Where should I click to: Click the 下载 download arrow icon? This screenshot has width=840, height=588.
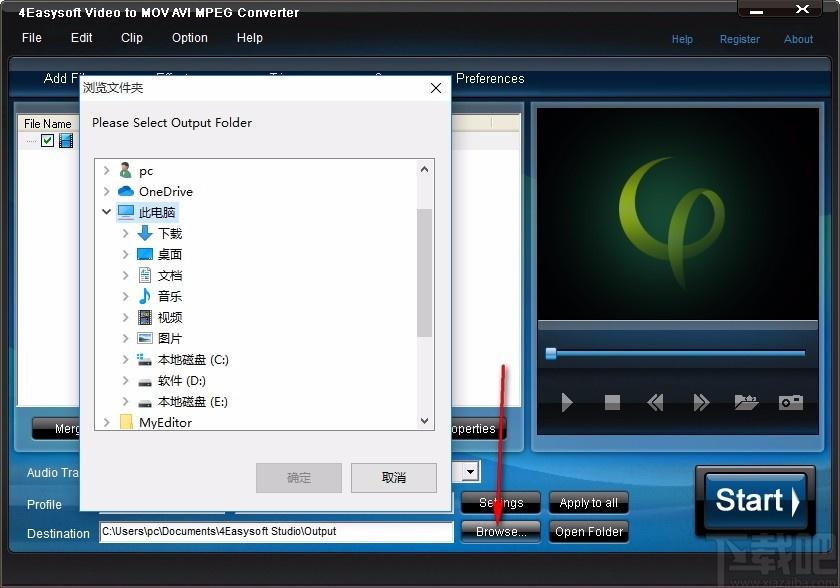coord(145,233)
